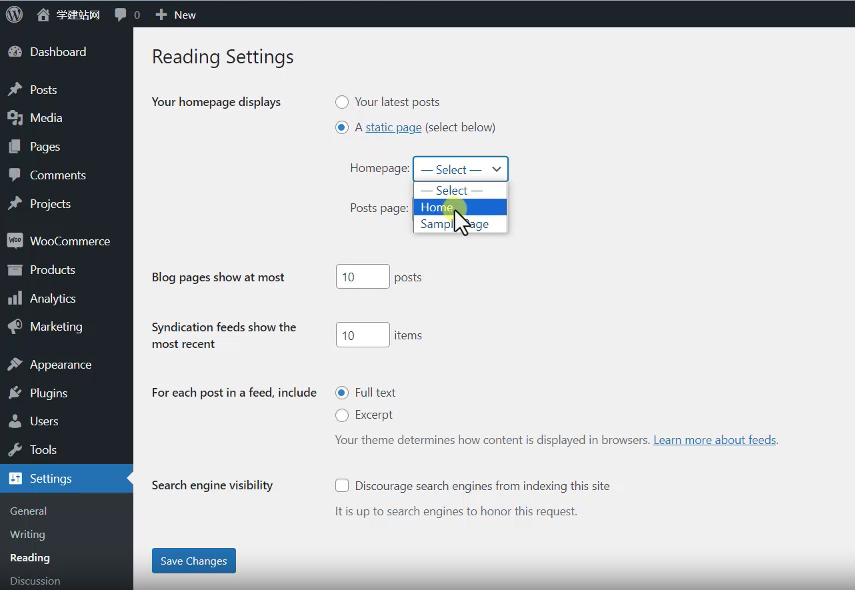Open the Marketing megaphone icon
The height and width of the screenshot is (590, 855).
[x=15, y=327]
